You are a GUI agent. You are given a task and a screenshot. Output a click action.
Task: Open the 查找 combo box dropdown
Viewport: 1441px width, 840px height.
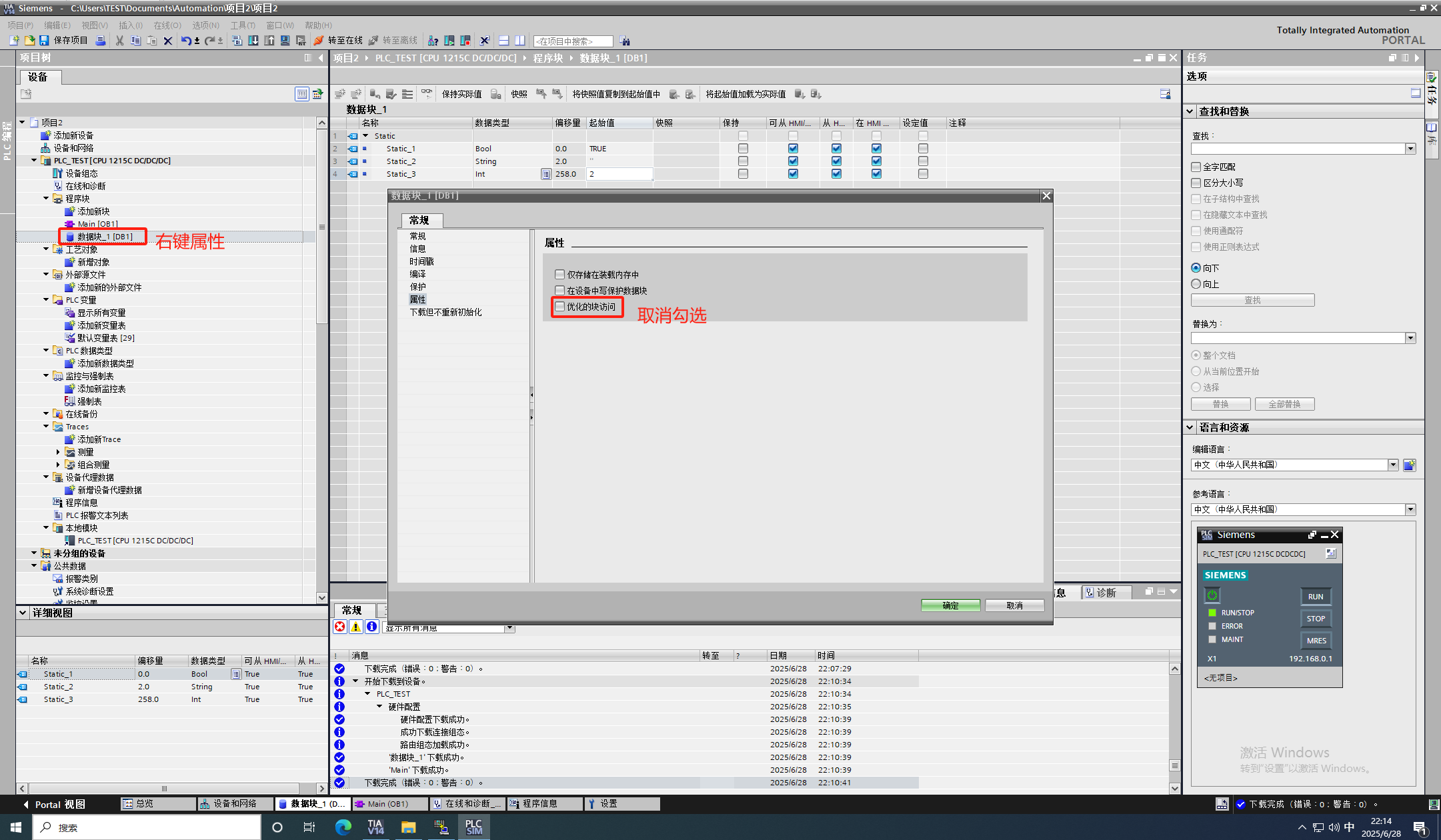click(x=1410, y=149)
